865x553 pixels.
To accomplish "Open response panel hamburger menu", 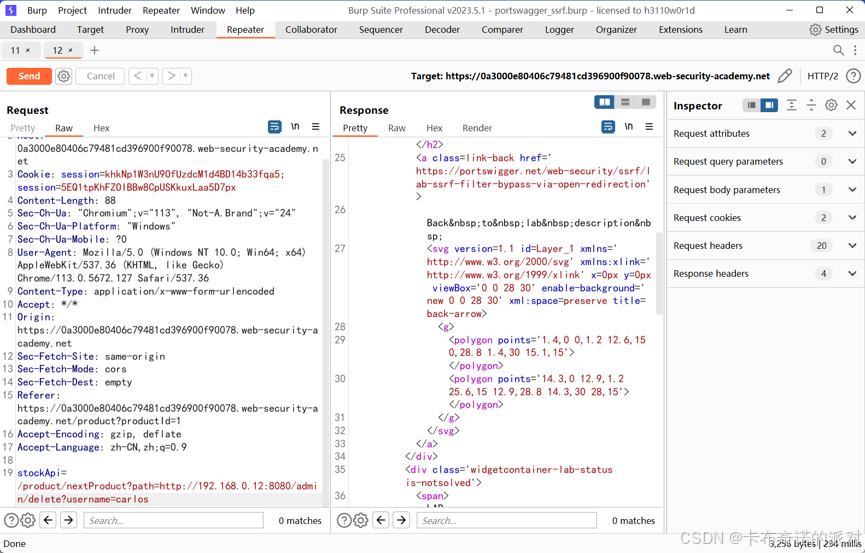I will [649, 127].
